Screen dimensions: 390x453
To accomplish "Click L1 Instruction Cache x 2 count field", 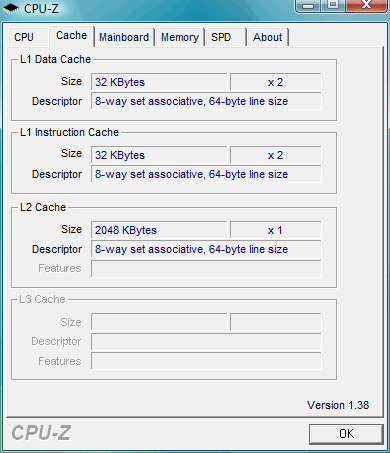I will pos(276,155).
